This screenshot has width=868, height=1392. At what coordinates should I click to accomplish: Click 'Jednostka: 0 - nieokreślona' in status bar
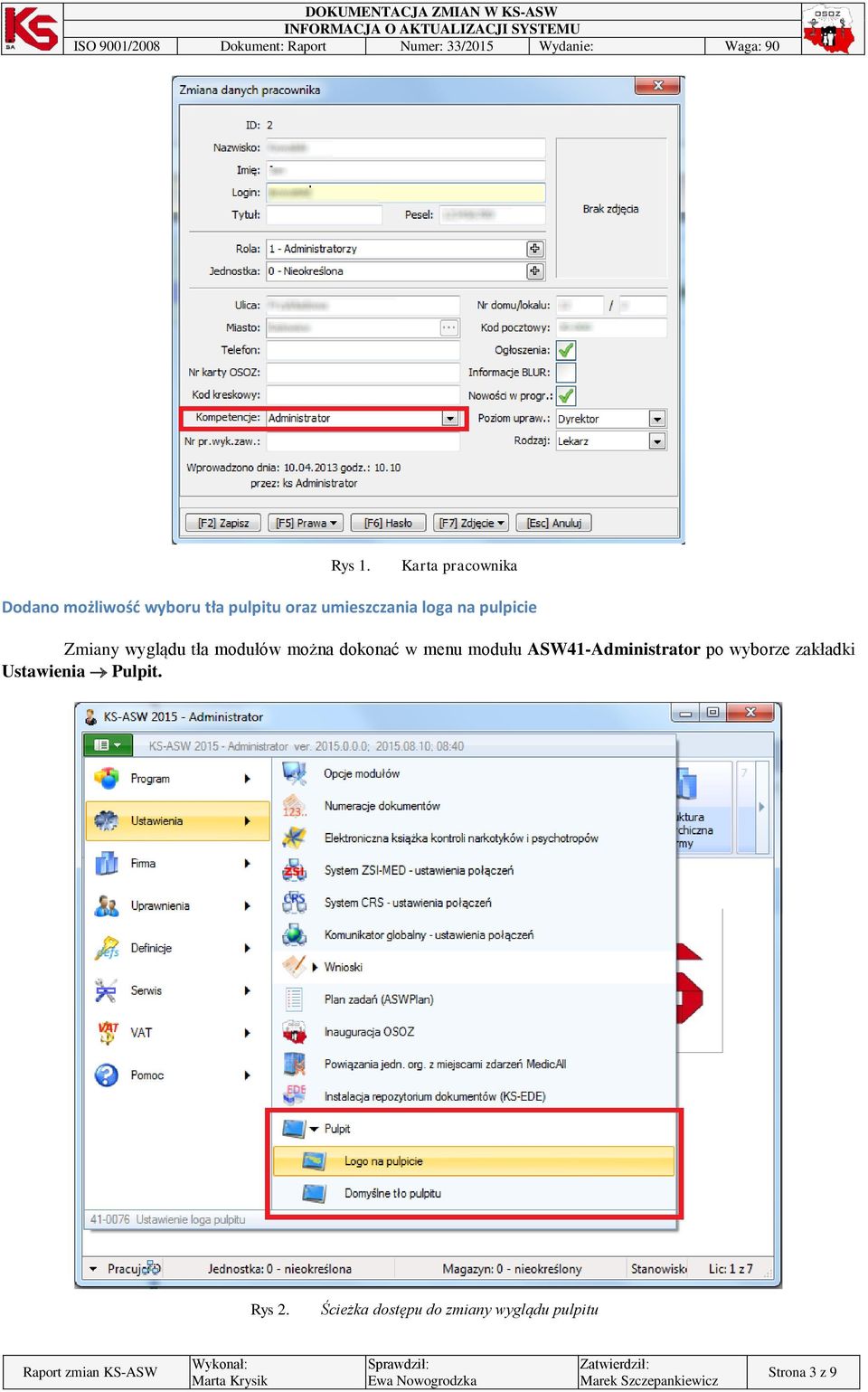tap(279, 1269)
